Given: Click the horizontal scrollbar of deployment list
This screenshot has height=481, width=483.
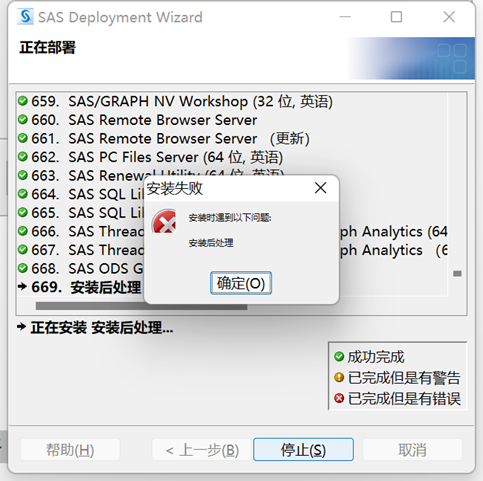Looking at the screenshot, I should (141, 306).
